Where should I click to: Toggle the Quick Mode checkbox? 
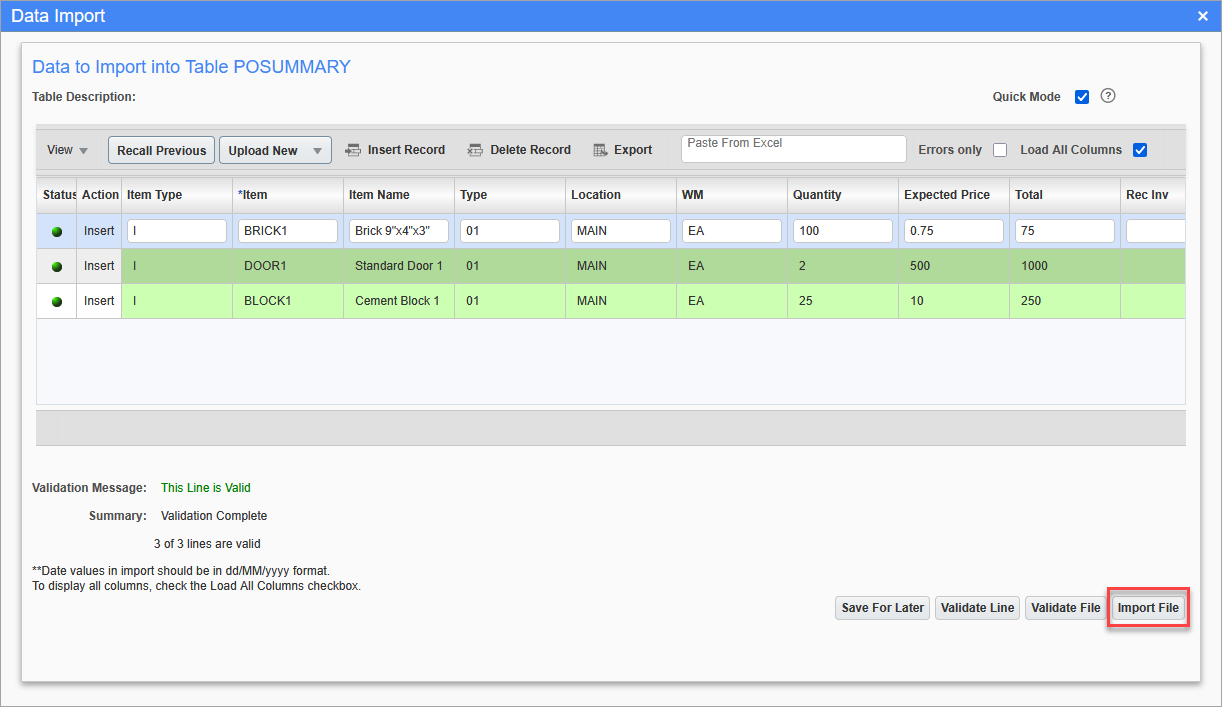1081,97
